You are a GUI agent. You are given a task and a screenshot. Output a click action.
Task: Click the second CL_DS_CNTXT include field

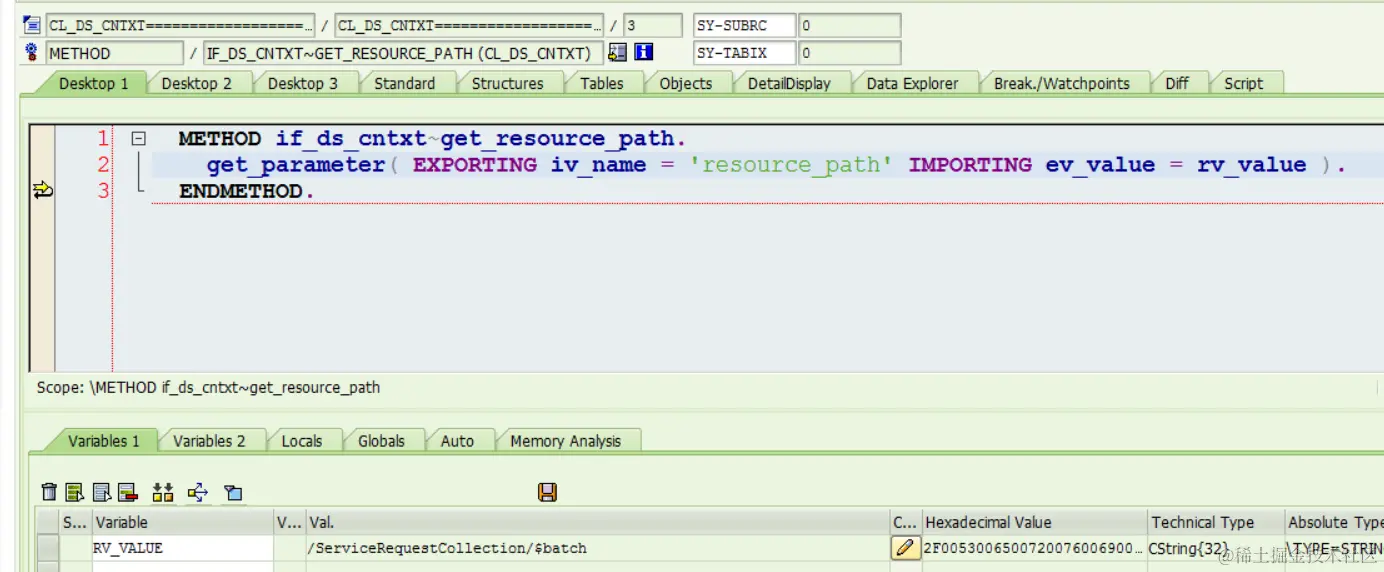click(469, 25)
